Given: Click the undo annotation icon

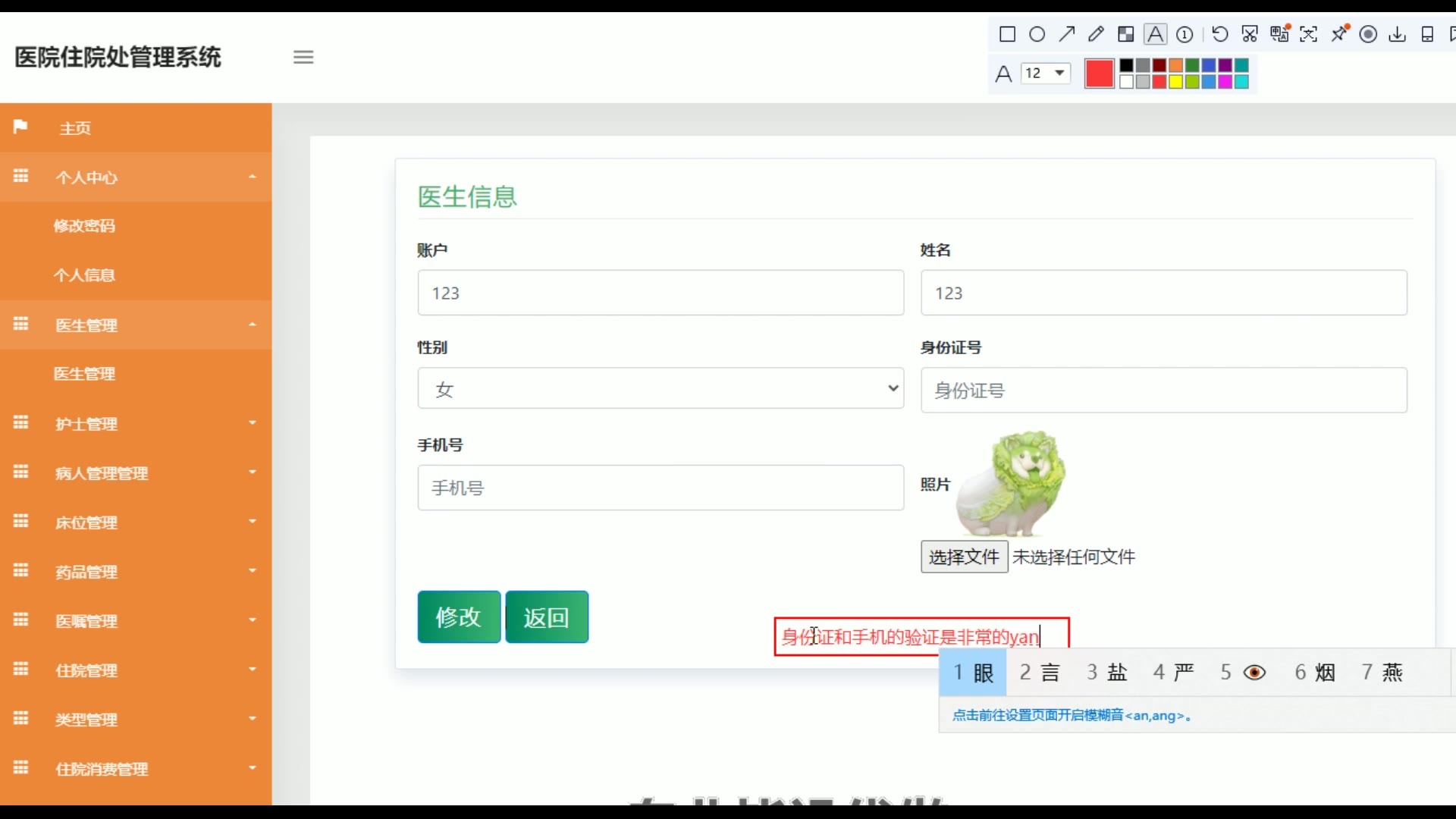Looking at the screenshot, I should (1219, 34).
